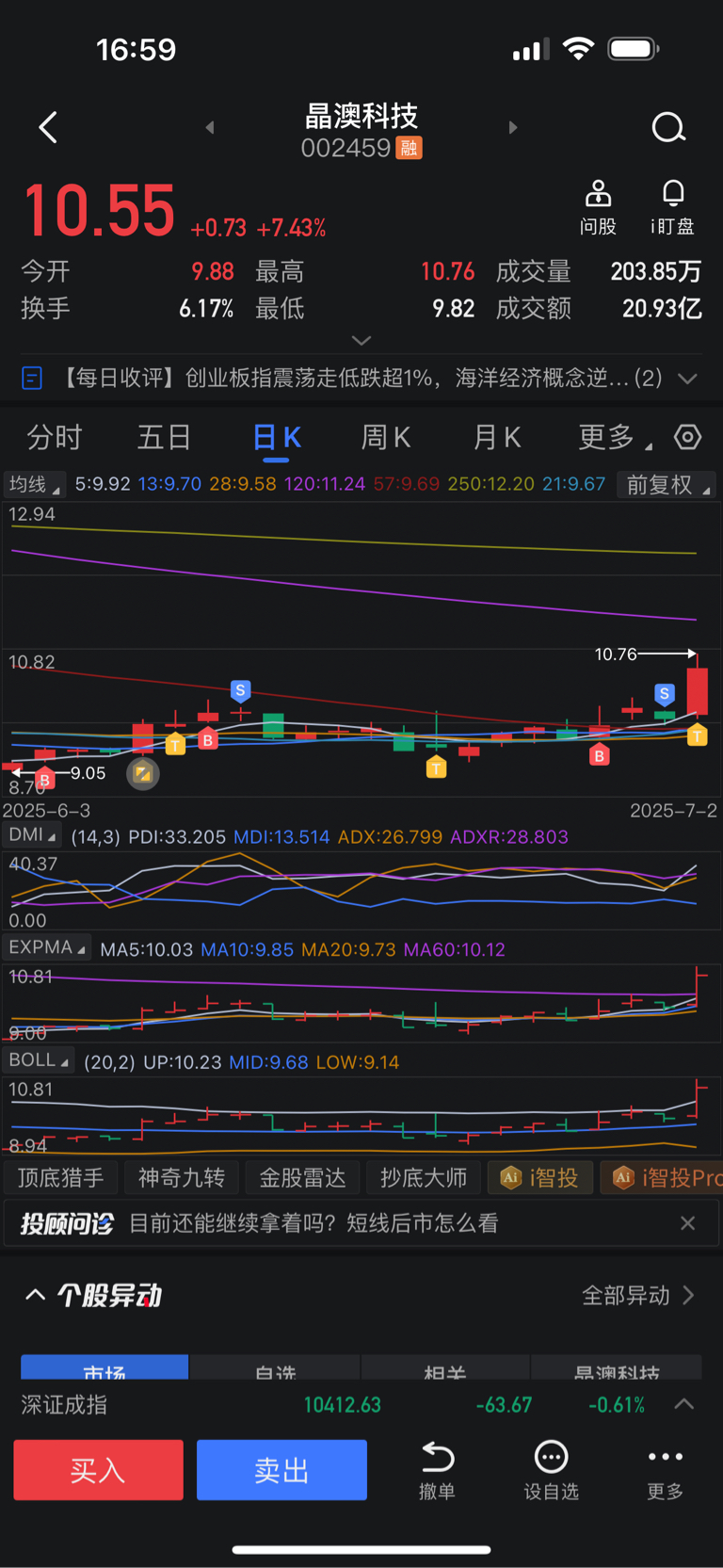Open chart settings hexagon icon
This screenshot has width=723, height=1568.
(688, 437)
